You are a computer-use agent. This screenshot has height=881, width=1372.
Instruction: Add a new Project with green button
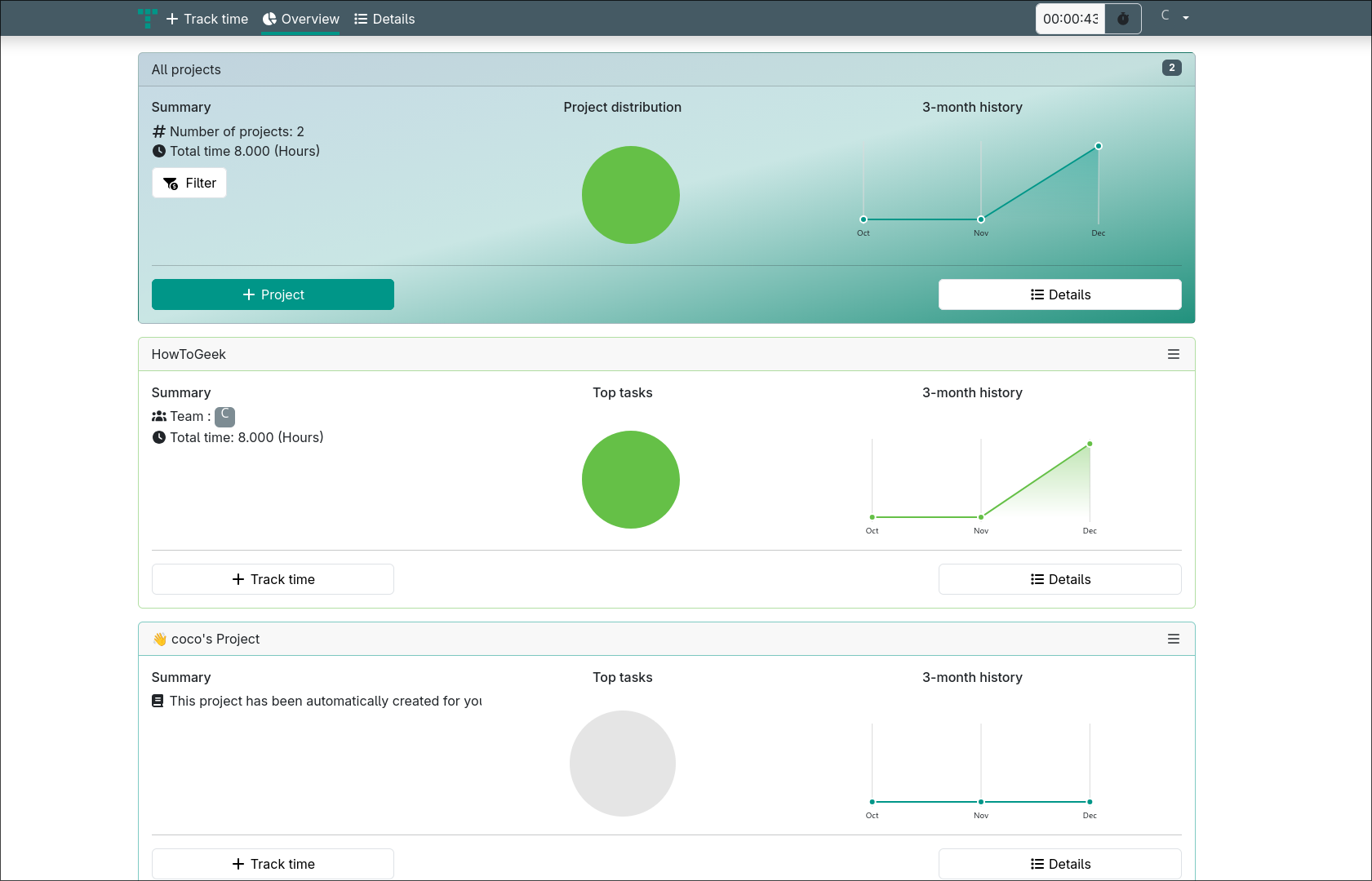tap(273, 294)
